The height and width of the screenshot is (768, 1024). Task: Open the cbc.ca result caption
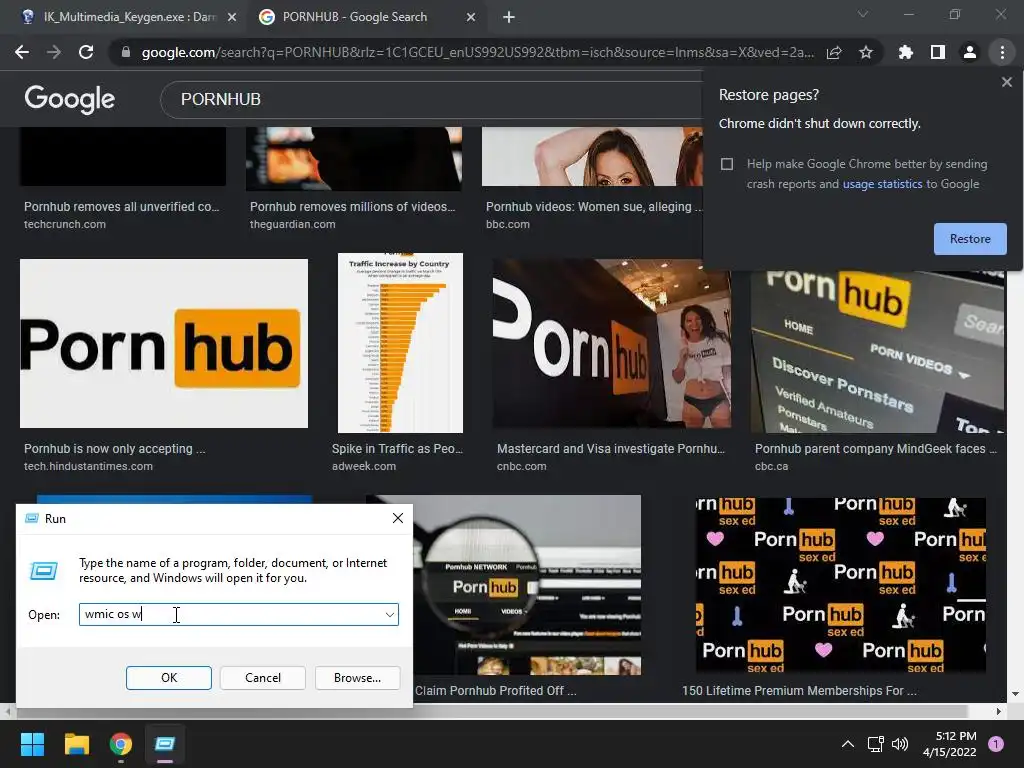tap(876, 457)
